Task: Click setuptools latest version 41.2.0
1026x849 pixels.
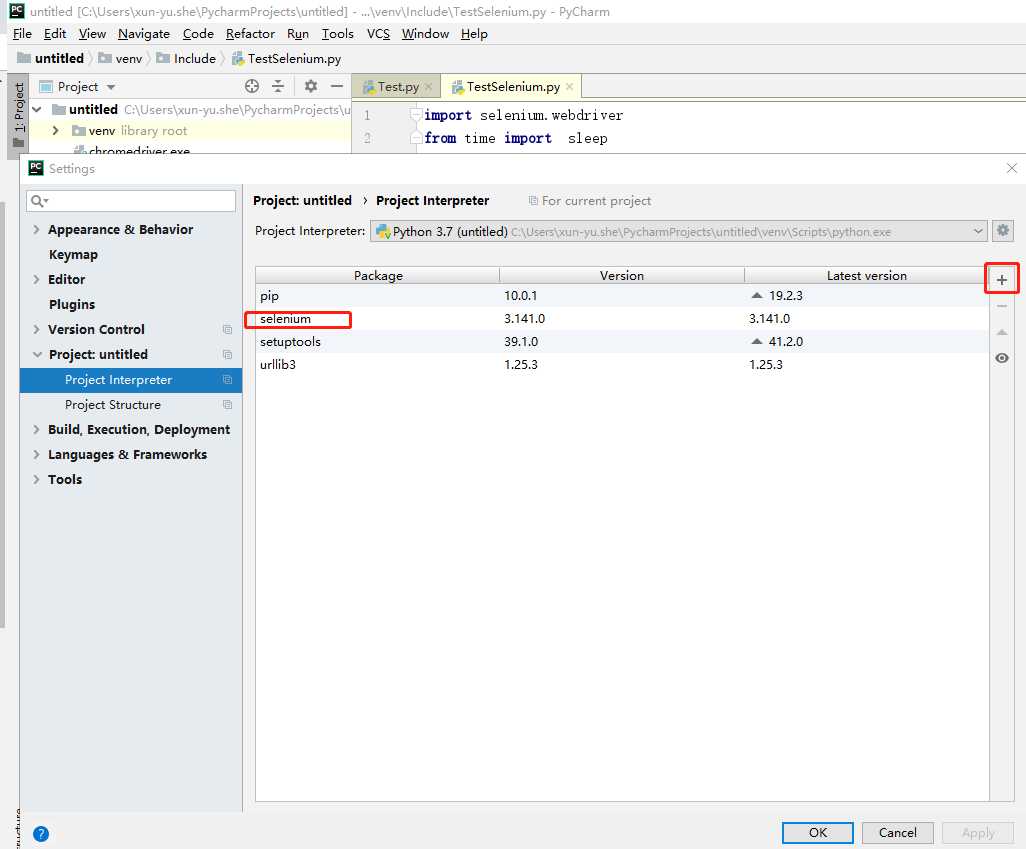Action: (x=785, y=342)
